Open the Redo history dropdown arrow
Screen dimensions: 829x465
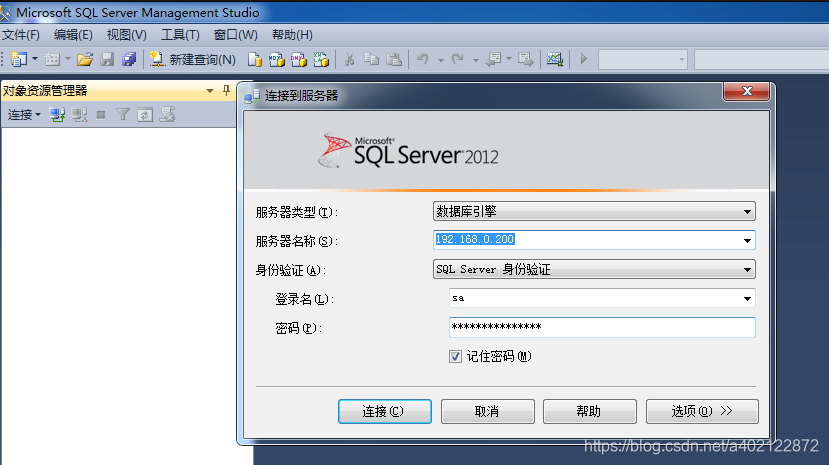pos(475,60)
